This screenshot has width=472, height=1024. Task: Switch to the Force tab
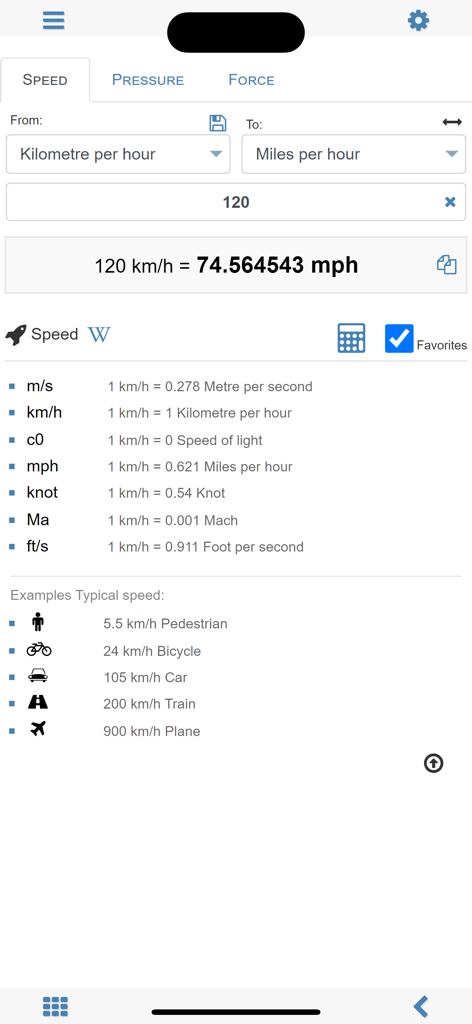pos(251,80)
